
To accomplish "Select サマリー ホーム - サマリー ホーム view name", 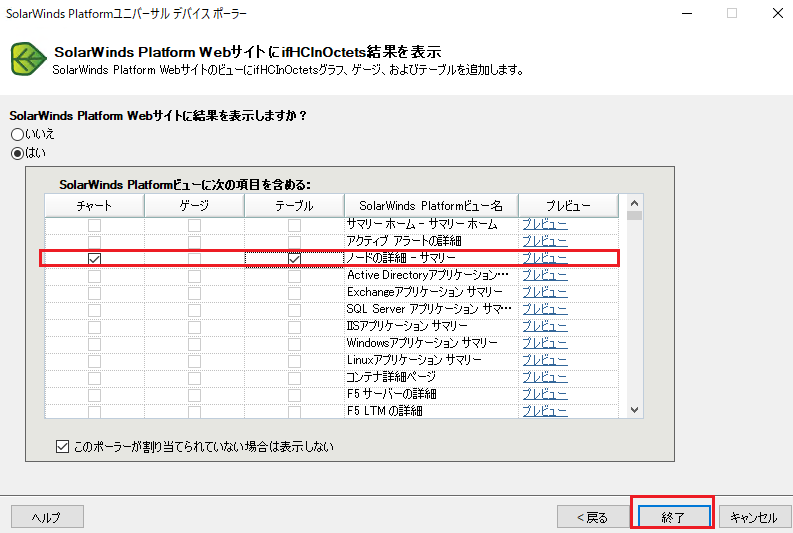I will pyautogui.click(x=422, y=224).
